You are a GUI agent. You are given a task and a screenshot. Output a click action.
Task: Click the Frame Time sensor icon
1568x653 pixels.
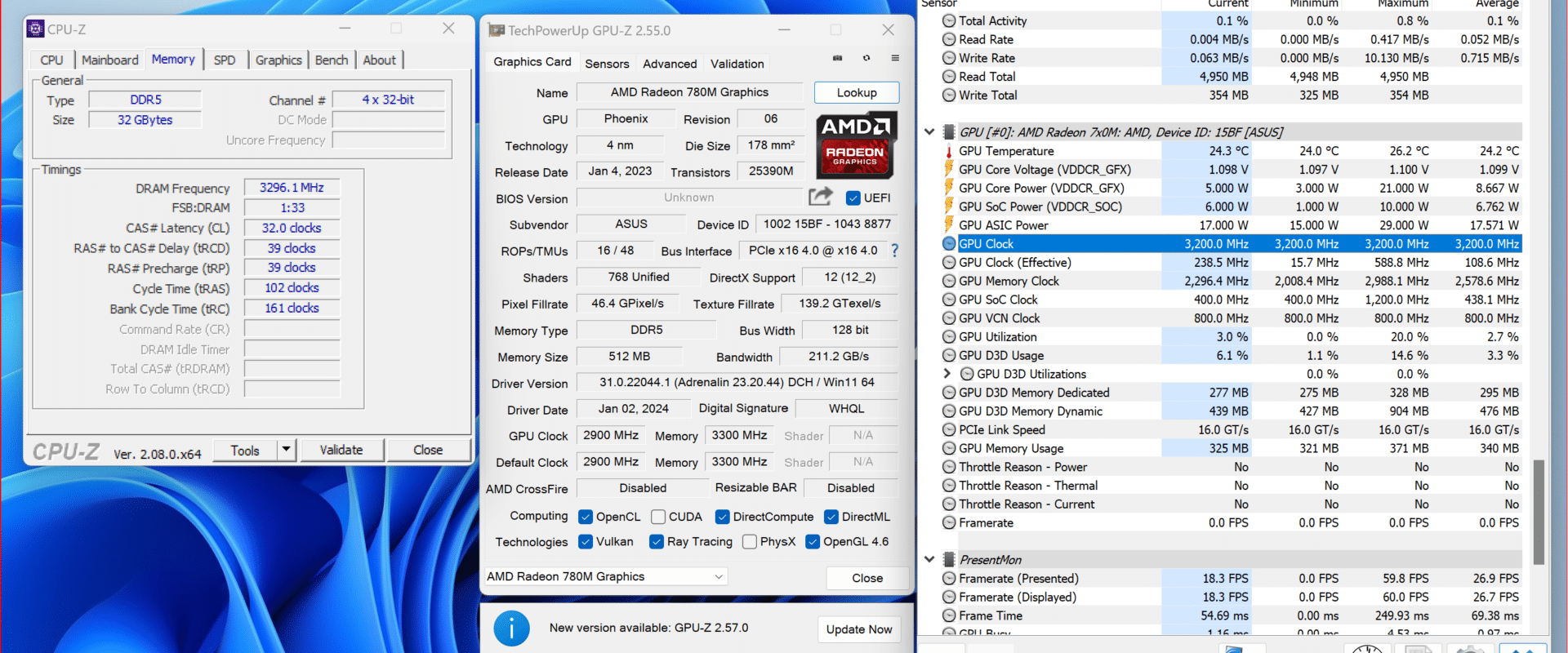(x=949, y=615)
